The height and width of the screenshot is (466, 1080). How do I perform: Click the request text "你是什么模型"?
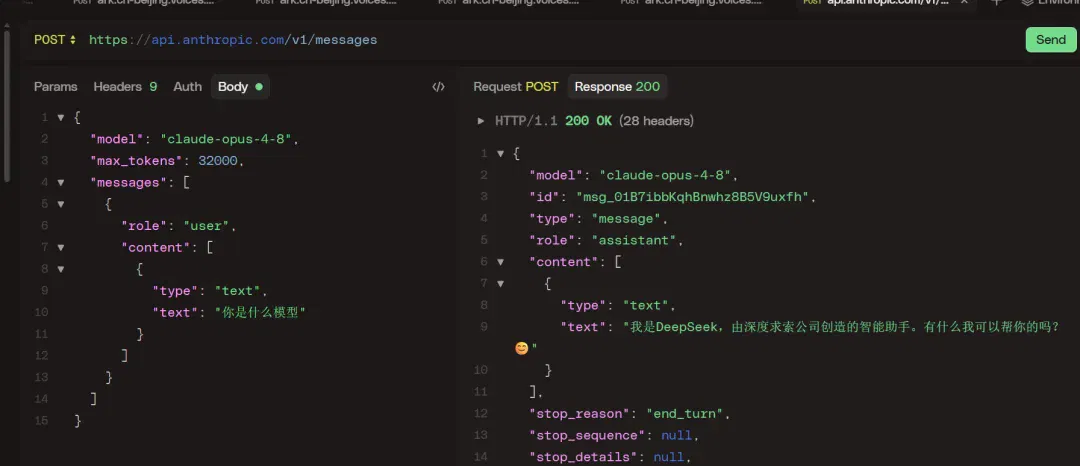click(260, 313)
